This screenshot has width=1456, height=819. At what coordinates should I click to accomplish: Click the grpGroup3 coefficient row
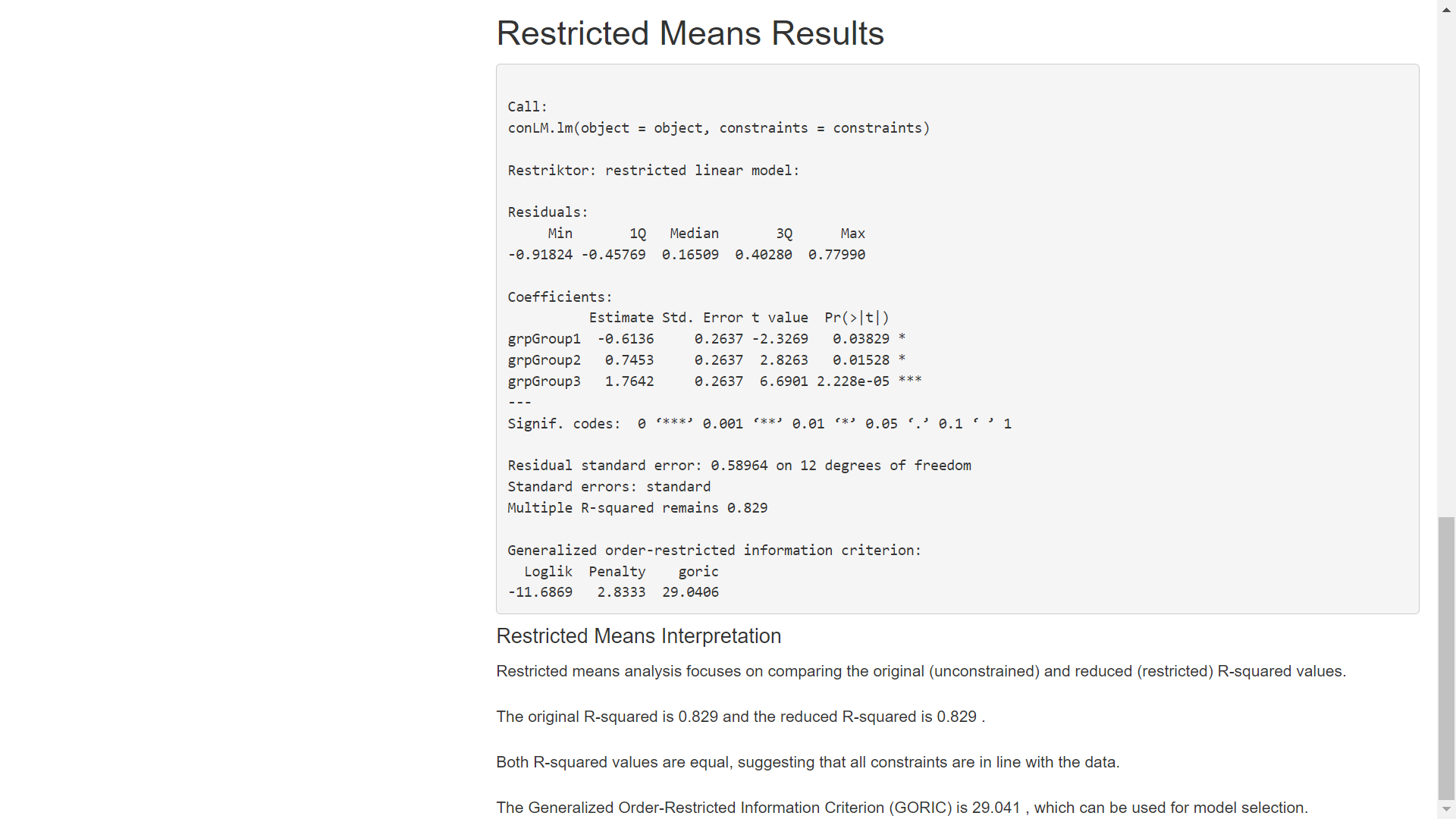(714, 381)
